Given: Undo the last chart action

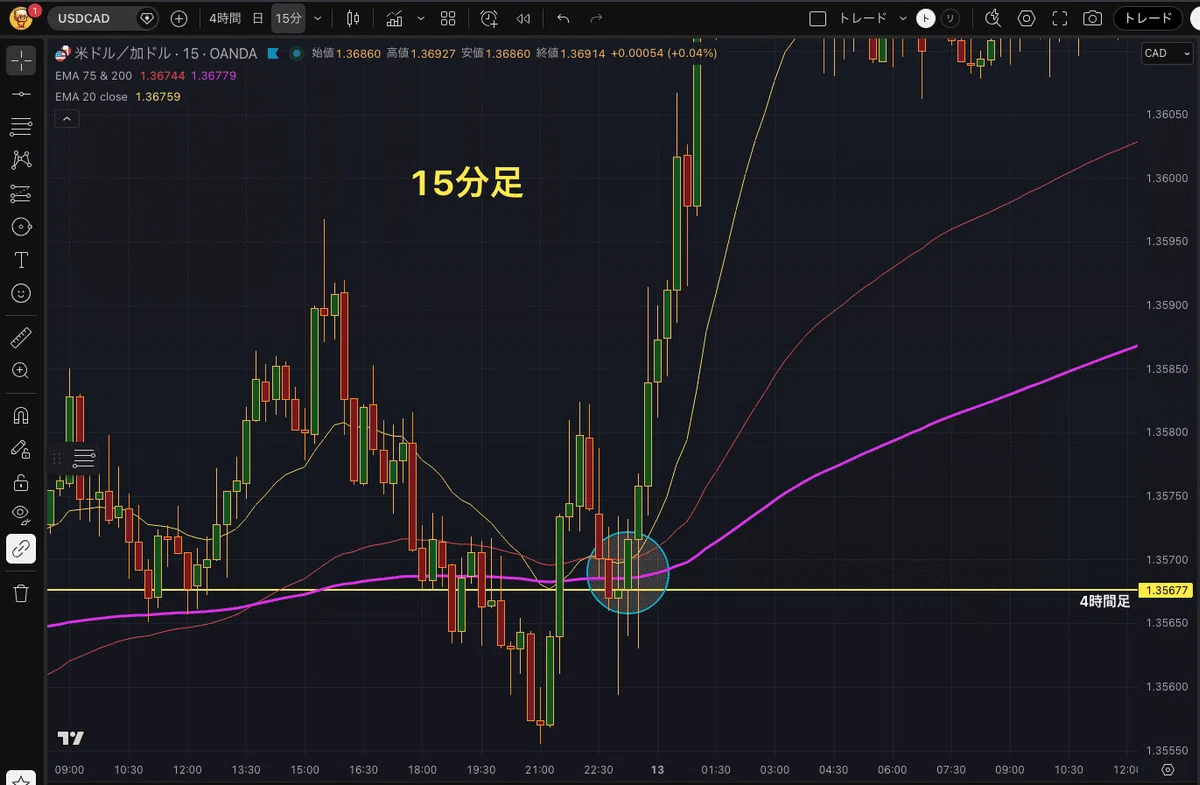Looking at the screenshot, I should [563, 18].
